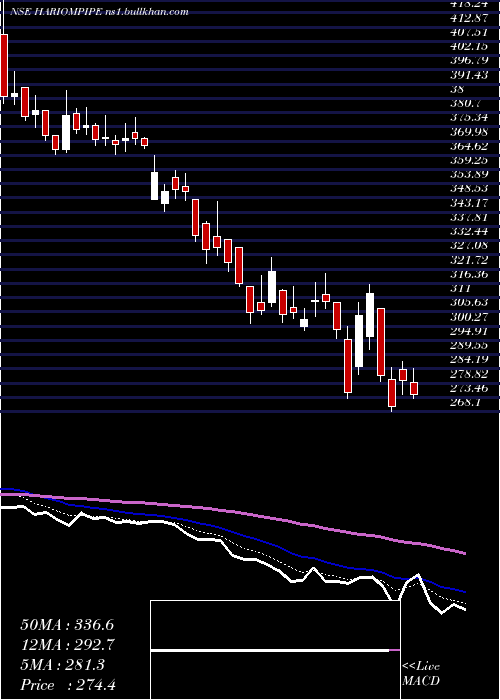
Task: Click the 353.89 price axis label
Action: tap(471, 175)
